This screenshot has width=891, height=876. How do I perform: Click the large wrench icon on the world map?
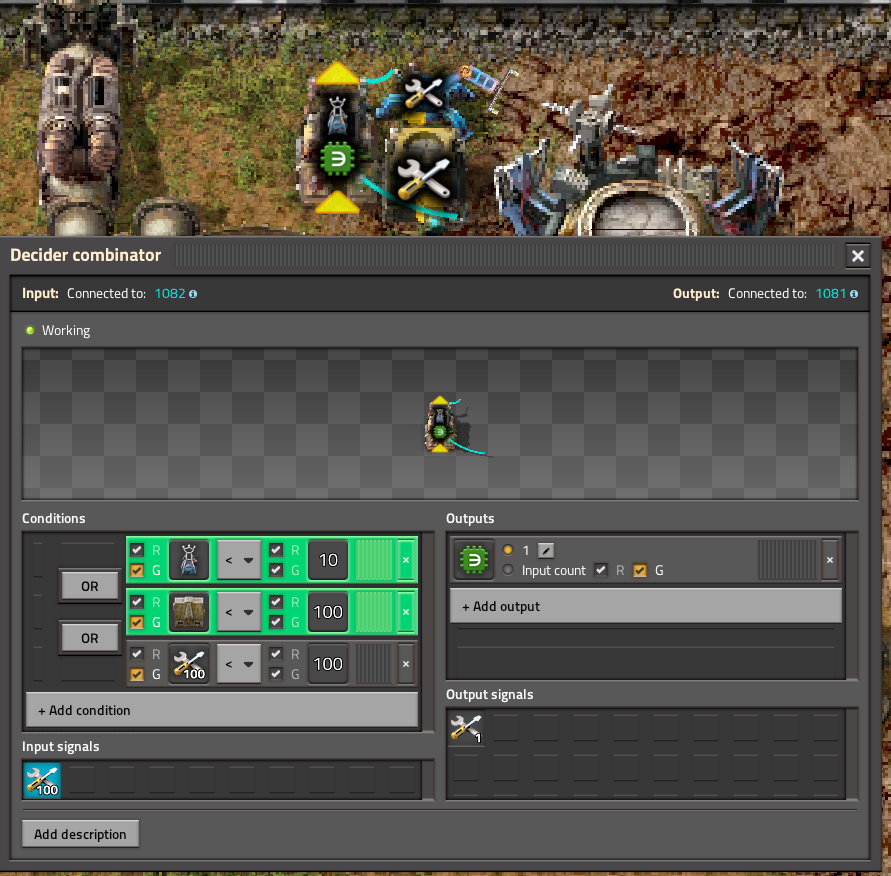coord(424,179)
